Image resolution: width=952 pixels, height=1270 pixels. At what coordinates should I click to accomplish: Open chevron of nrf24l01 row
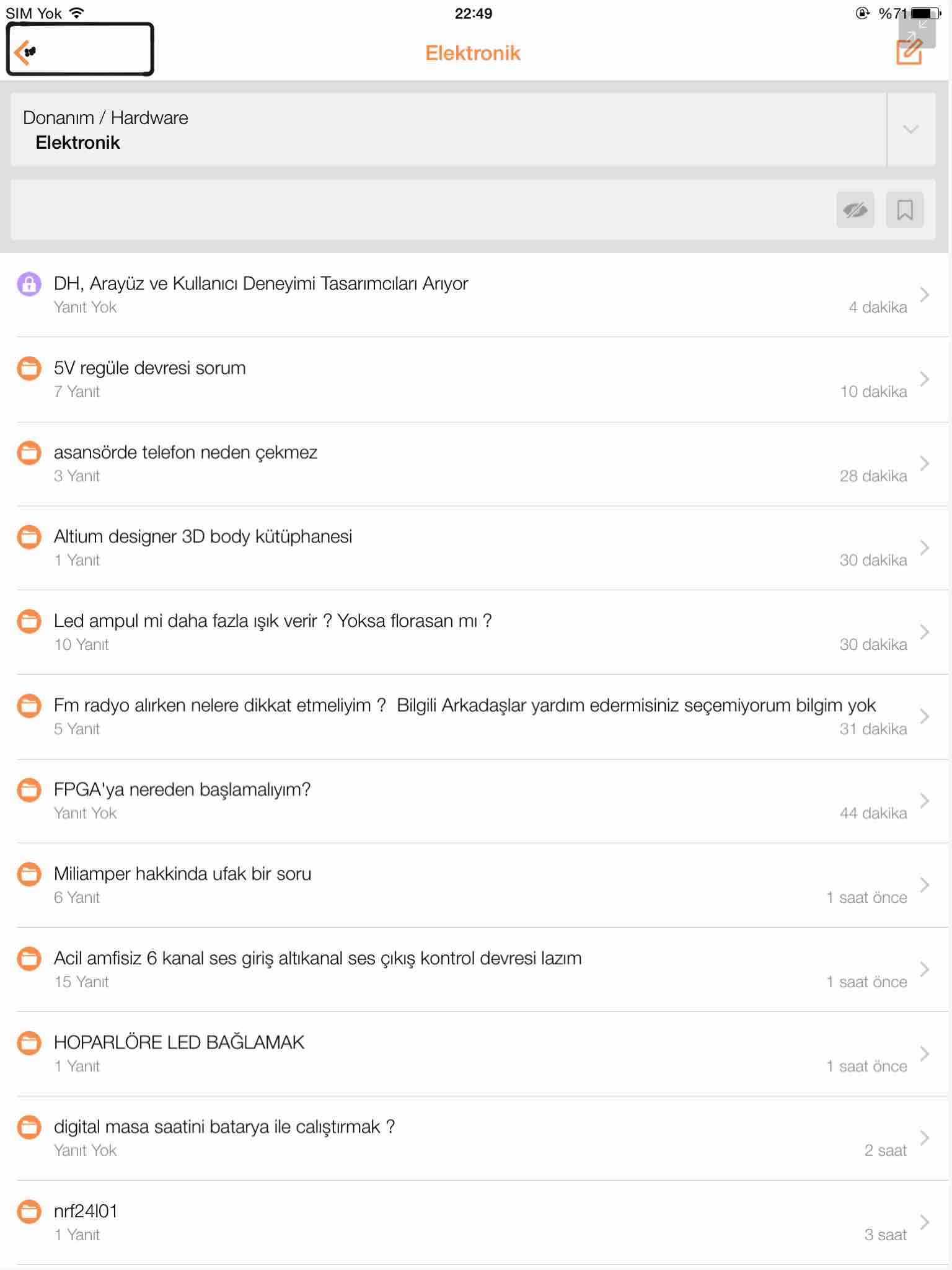924,1222
